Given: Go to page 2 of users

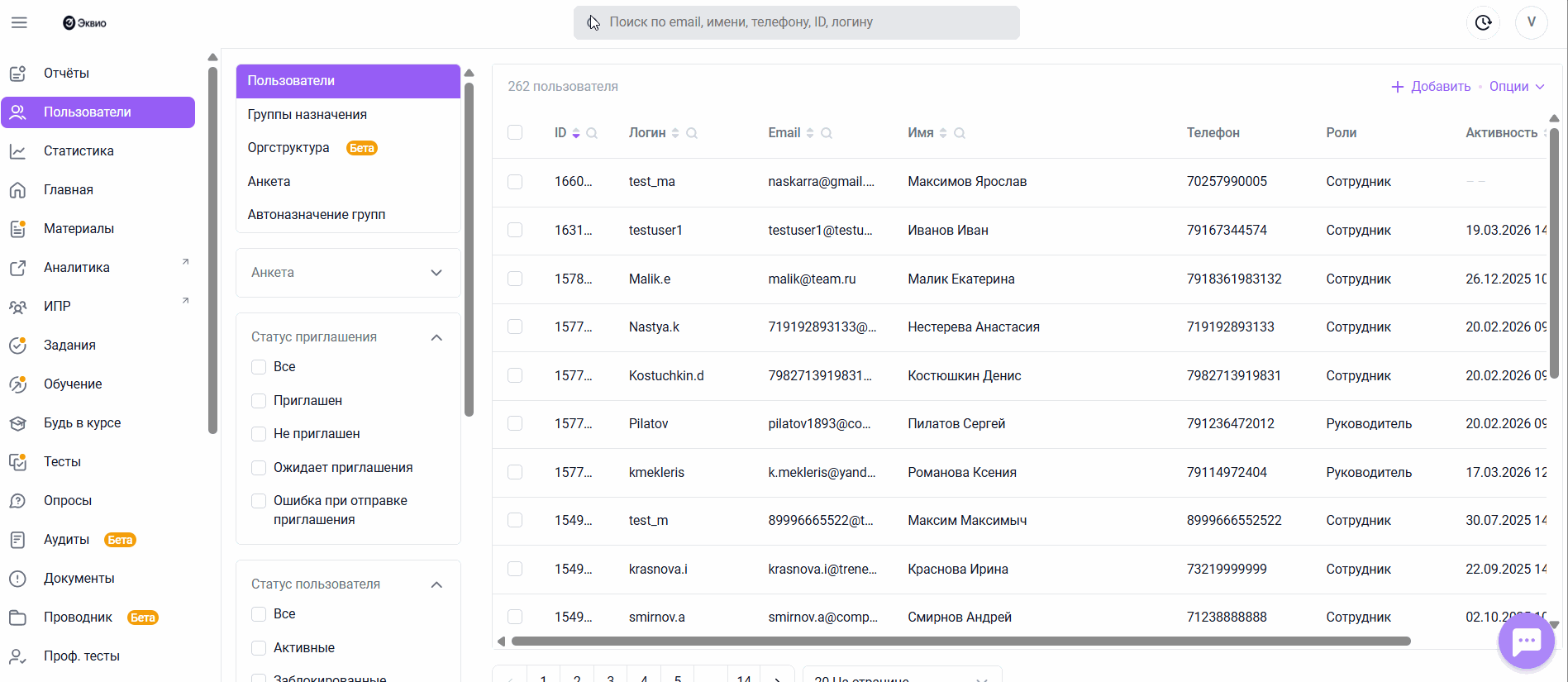Looking at the screenshot, I should click(x=577, y=678).
